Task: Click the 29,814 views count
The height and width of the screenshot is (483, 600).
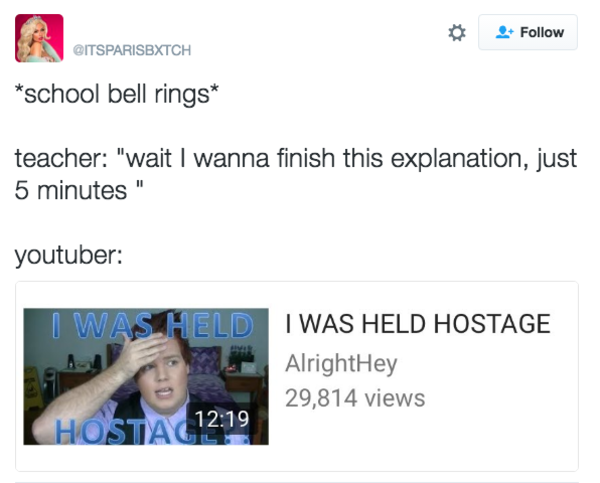Action: (x=355, y=398)
